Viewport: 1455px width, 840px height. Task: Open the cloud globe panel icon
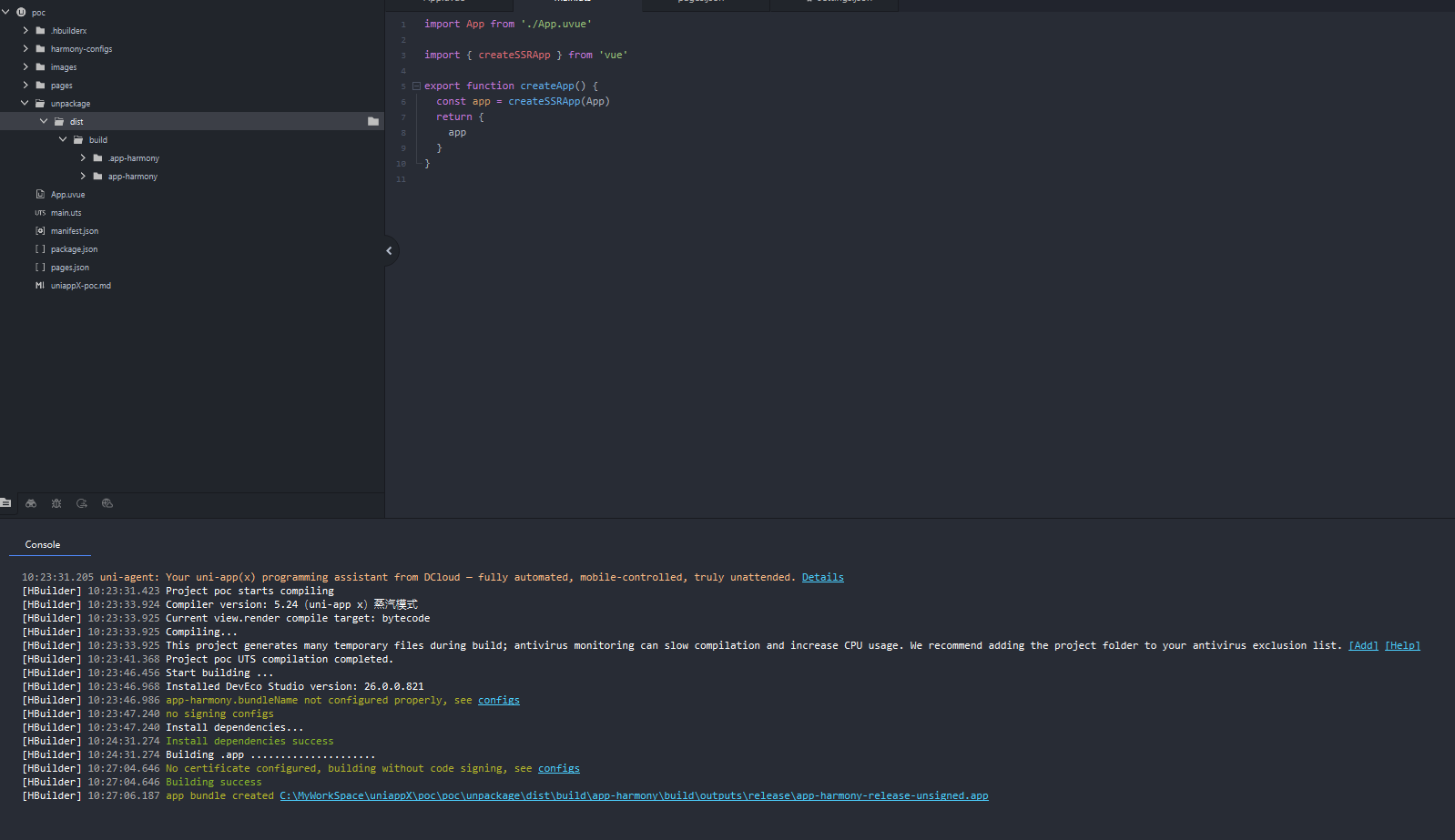[x=107, y=503]
